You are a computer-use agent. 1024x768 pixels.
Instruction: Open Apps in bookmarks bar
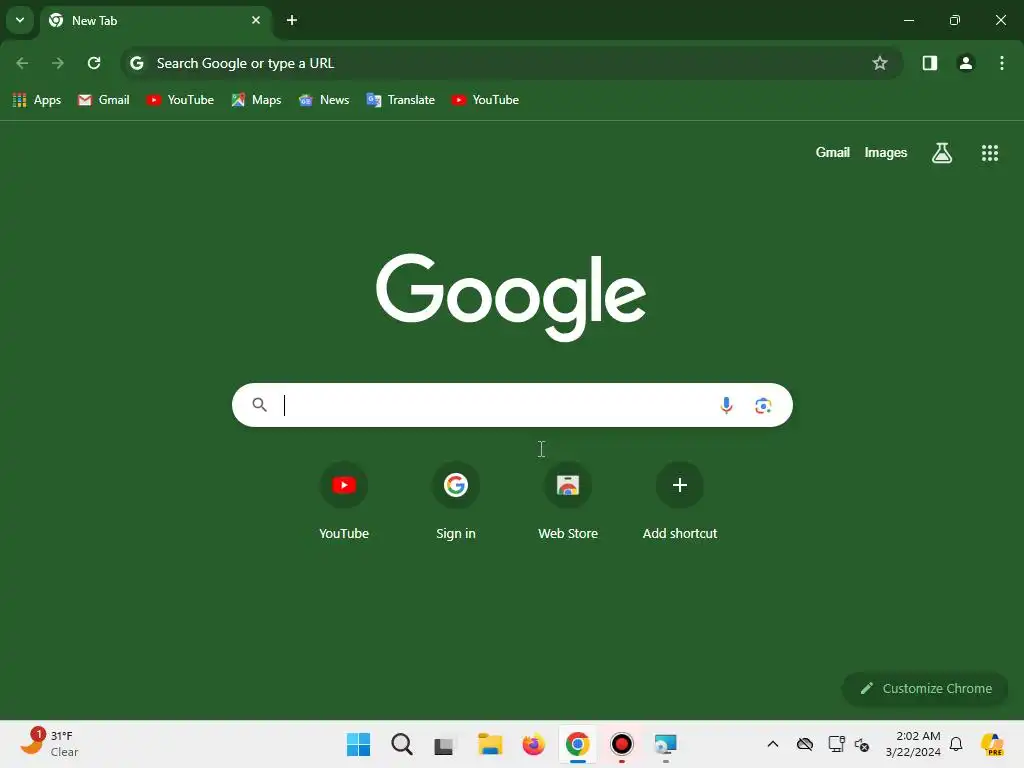point(37,100)
